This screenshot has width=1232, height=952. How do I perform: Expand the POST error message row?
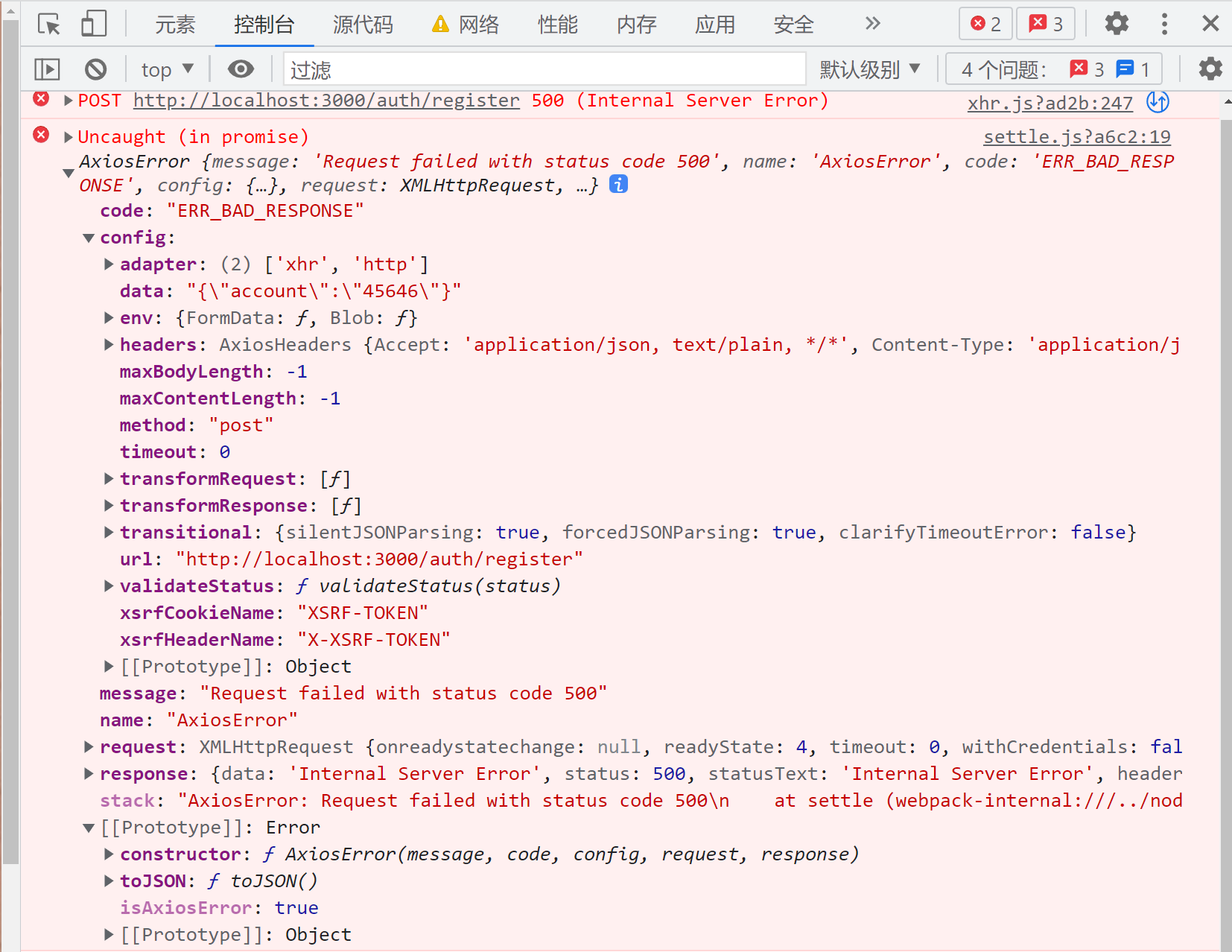point(69,101)
